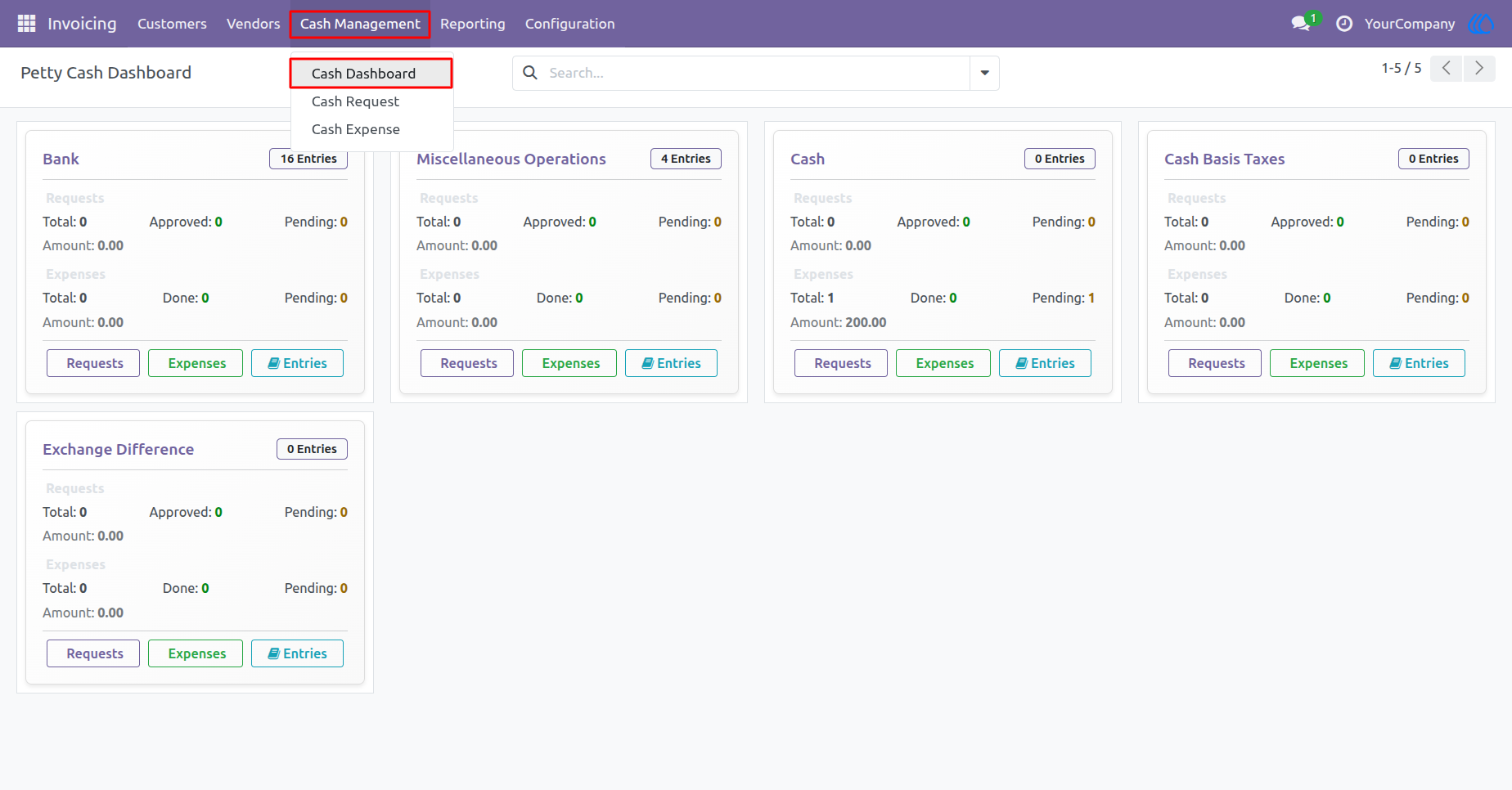This screenshot has width=1512, height=790.
Task: Open Requests on Miscellaneous Operations card
Action: tap(467, 363)
